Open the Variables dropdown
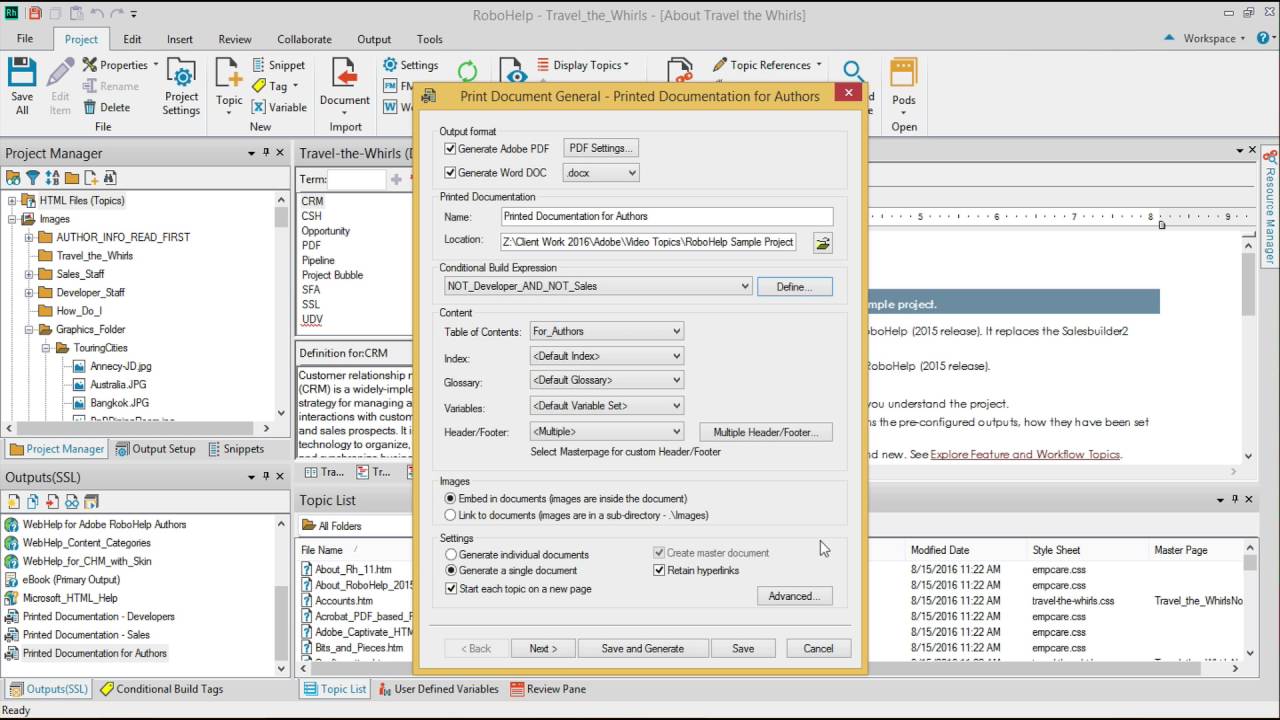This screenshot has width=1280, height=720. click(607, 406)
